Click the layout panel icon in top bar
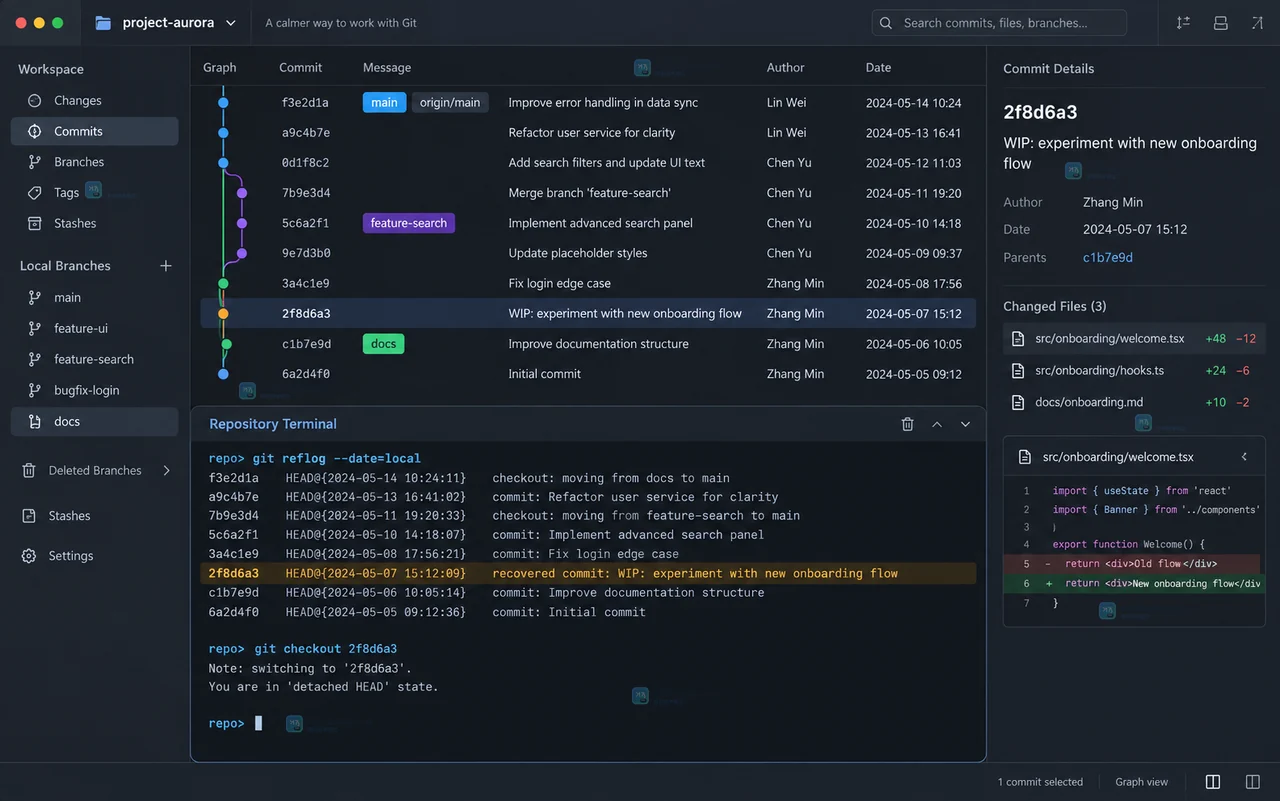 pos(1220,22)
